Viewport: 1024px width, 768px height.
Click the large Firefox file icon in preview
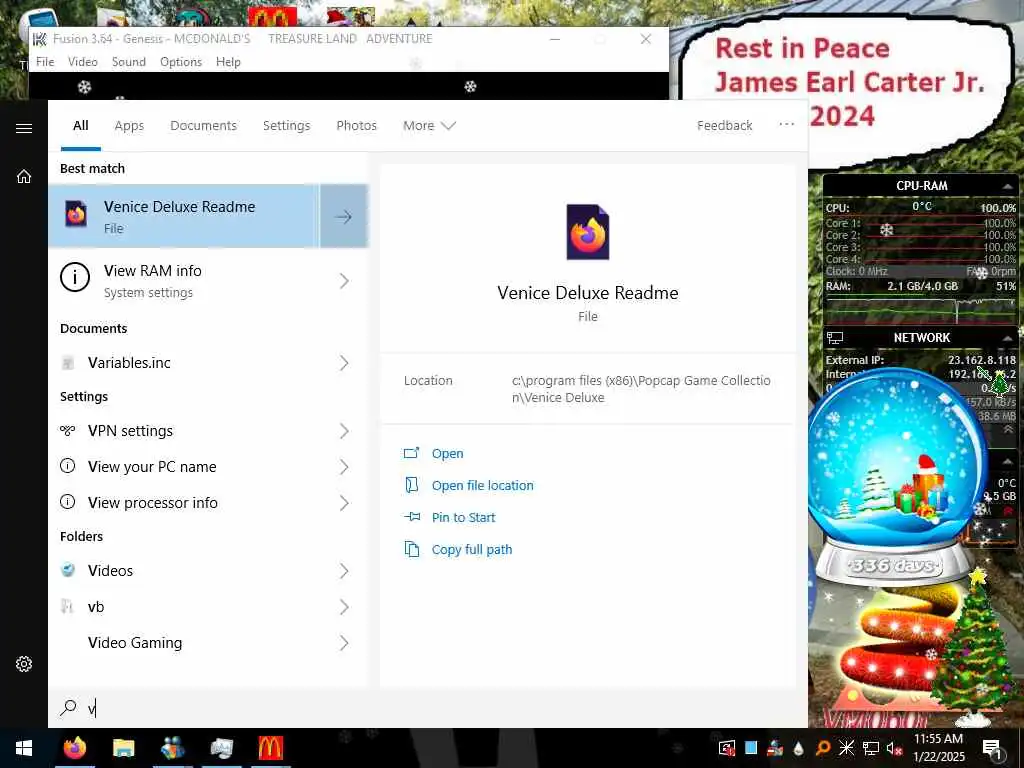click(588, 232)
